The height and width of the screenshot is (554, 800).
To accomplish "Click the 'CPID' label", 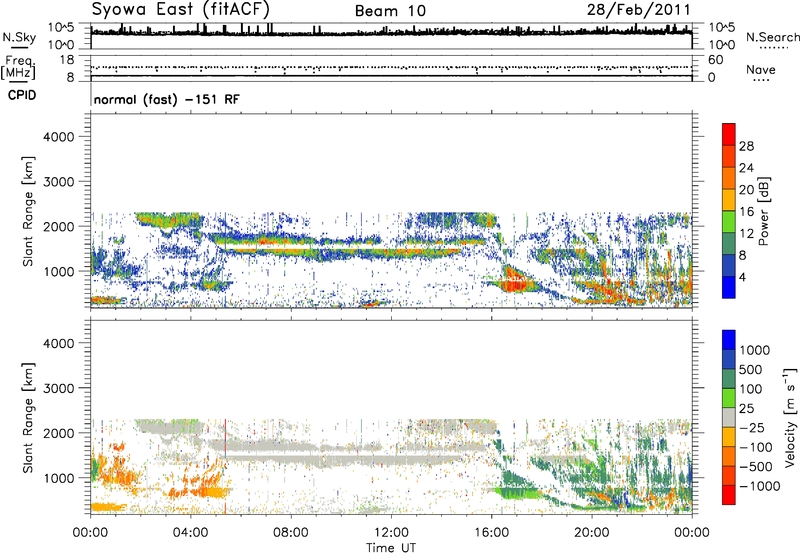I will click(22, 95).
